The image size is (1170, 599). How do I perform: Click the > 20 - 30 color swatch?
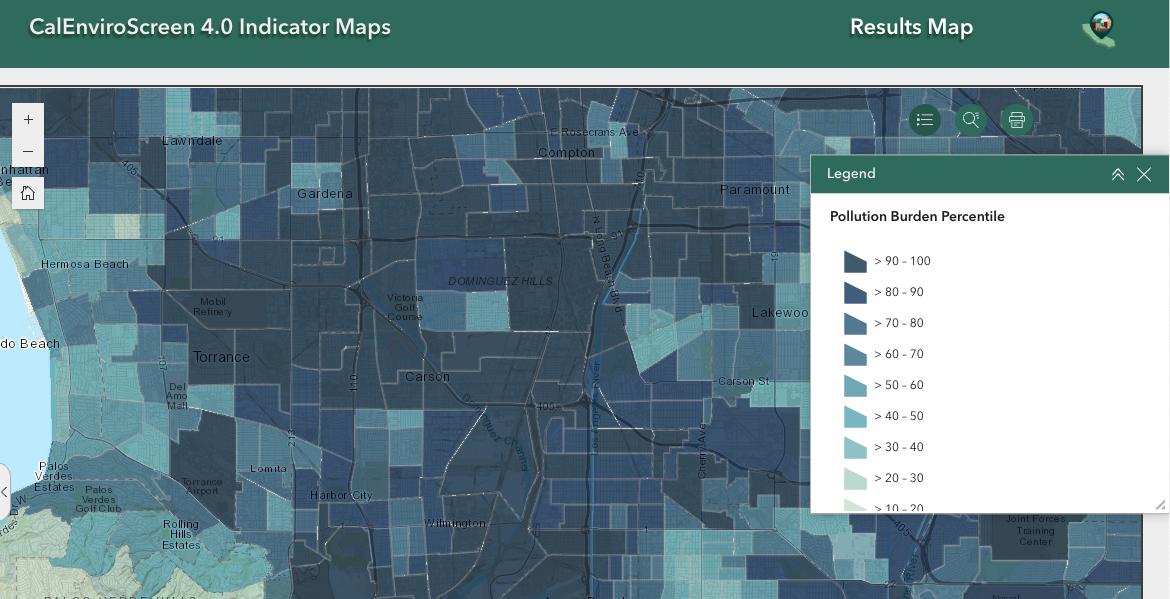pos(855,478)
